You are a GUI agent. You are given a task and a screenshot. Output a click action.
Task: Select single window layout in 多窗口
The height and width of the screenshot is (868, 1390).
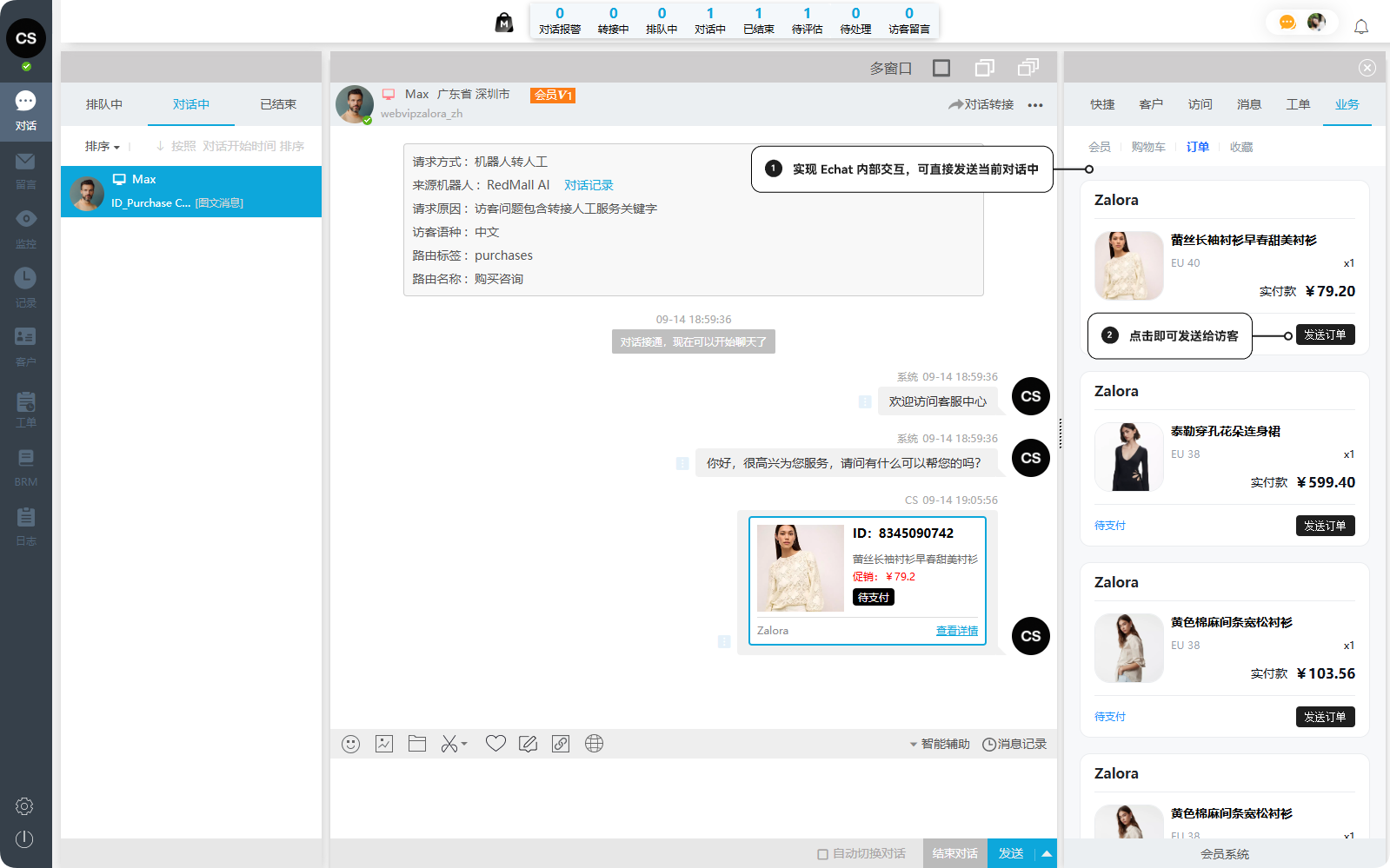tap(941, 68)
